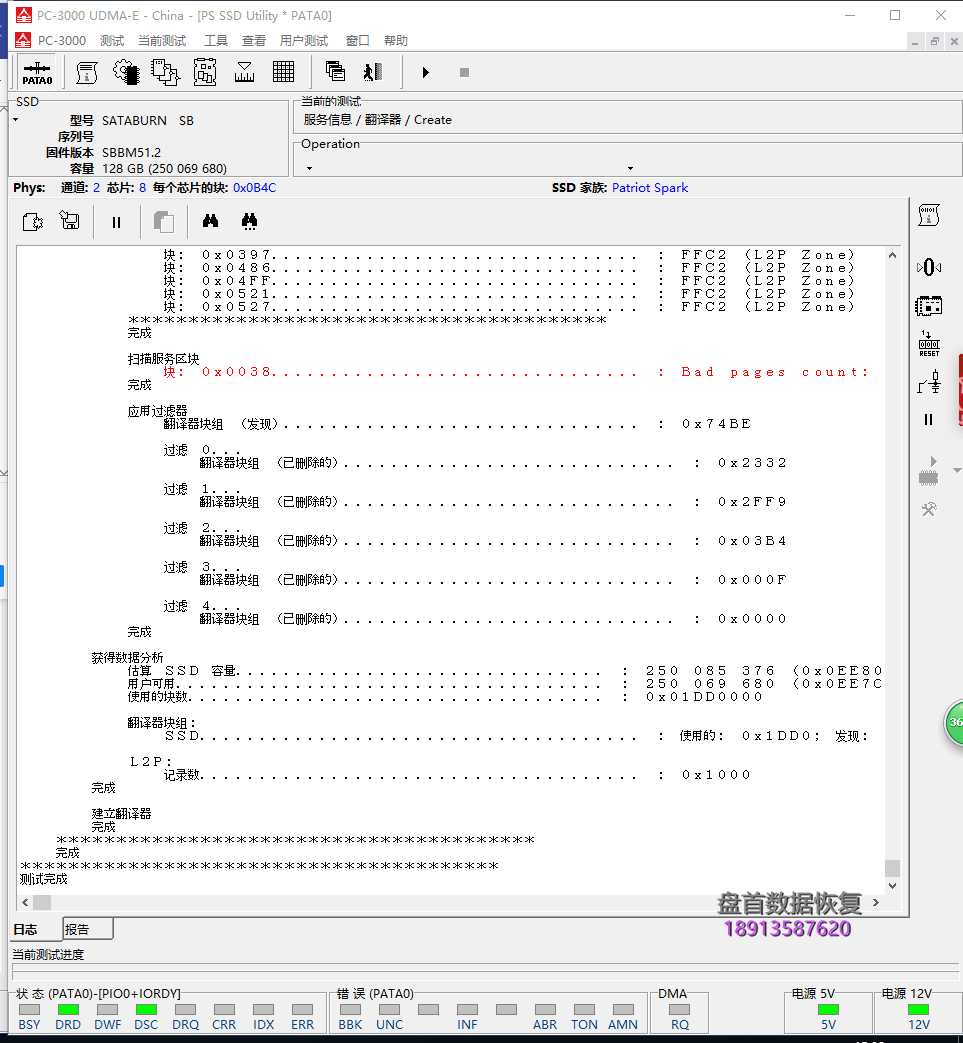This screenshot has width=963, height=1043.
Task: Click the ERR status indicator
Action: pyautogui.click(x=303, y=1010)
